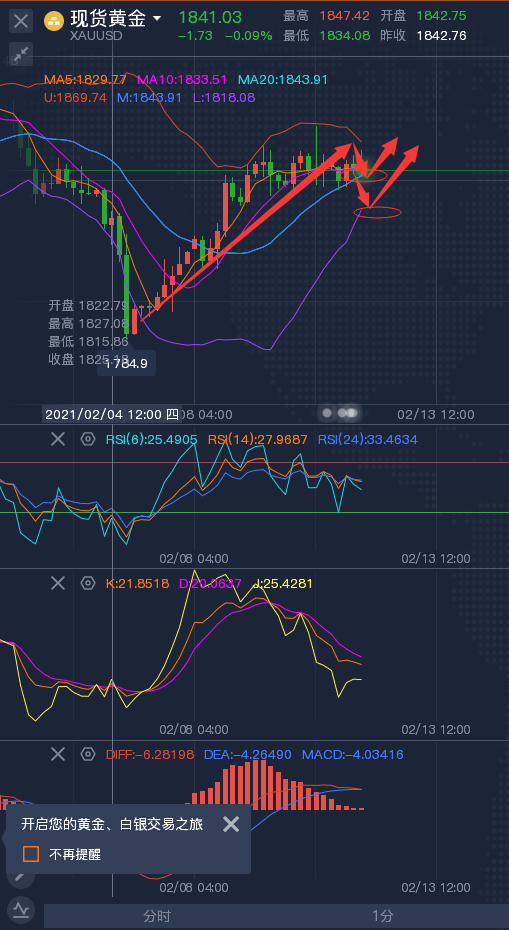509x930 pixels.
Task: Click the J:25.4281 label
Action: pyautogui.click(x=282, y=584)
